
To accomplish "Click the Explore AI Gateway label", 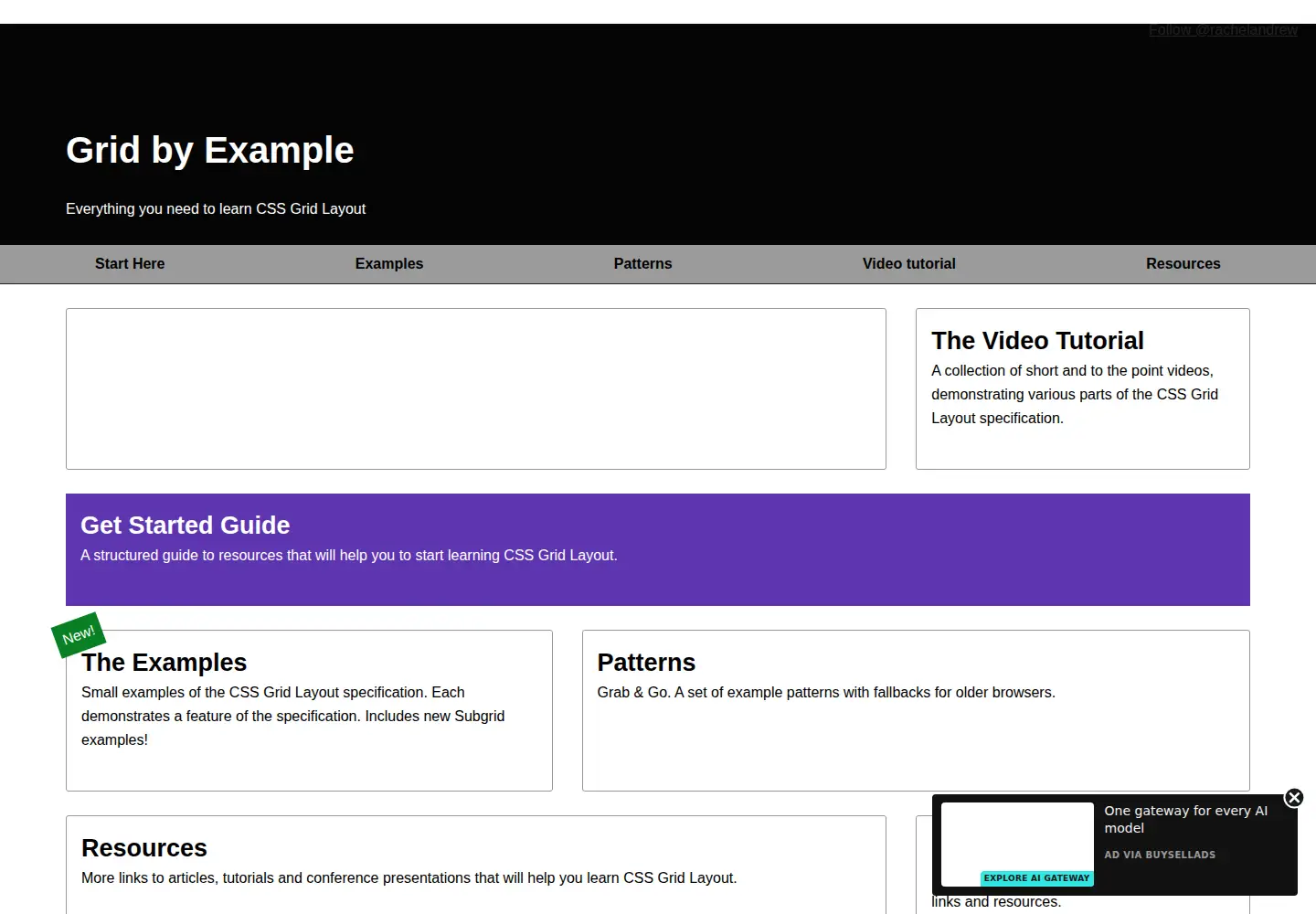I will (x=1036, y=878).
